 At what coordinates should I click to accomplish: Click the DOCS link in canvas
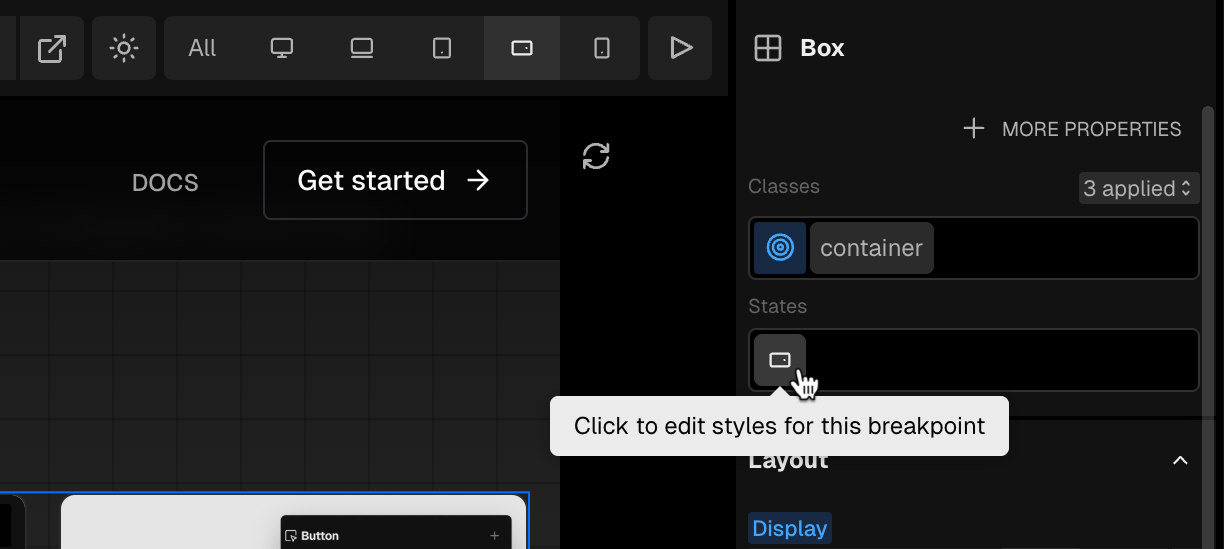[165, 183]
